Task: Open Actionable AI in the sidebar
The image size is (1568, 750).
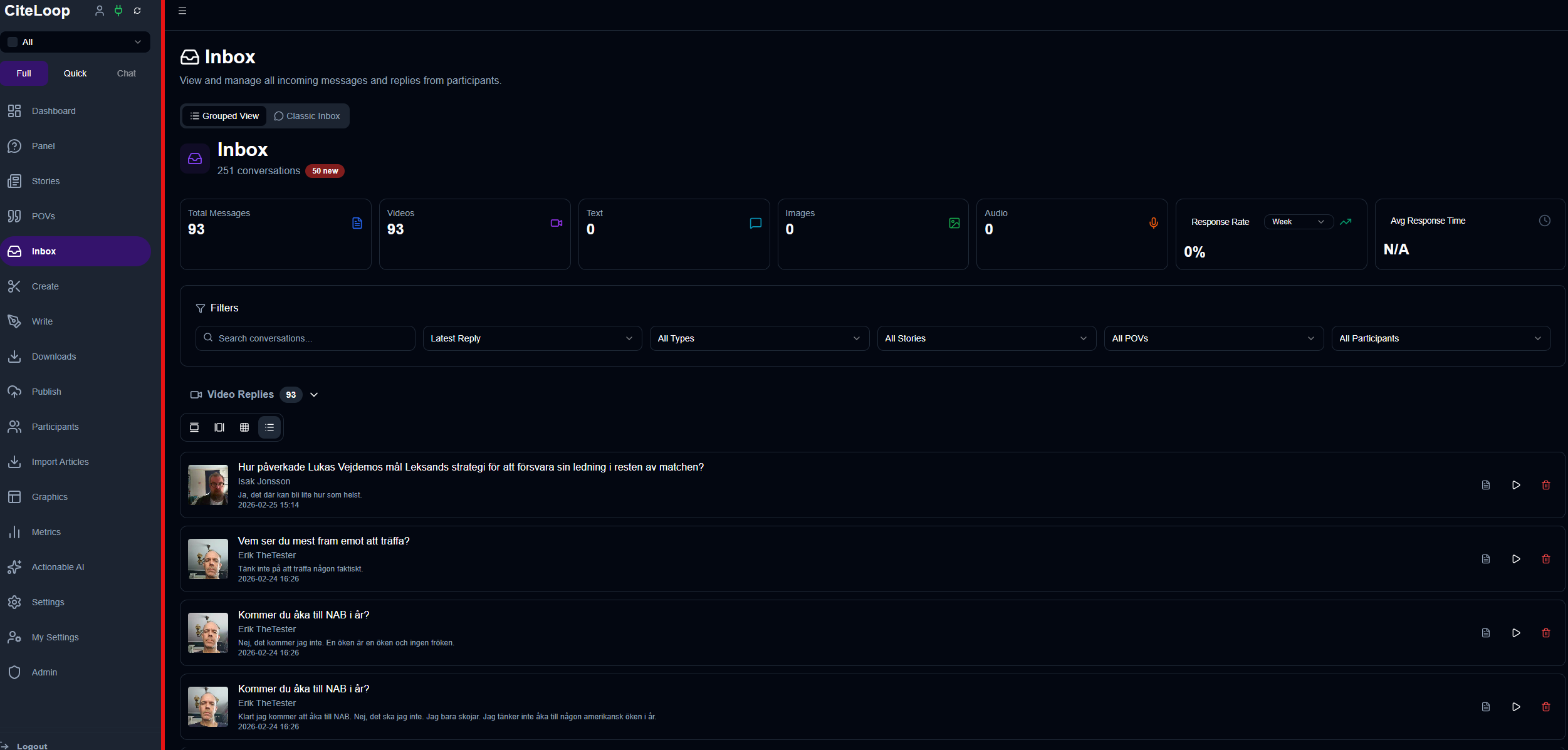Action: click(75, 567)
